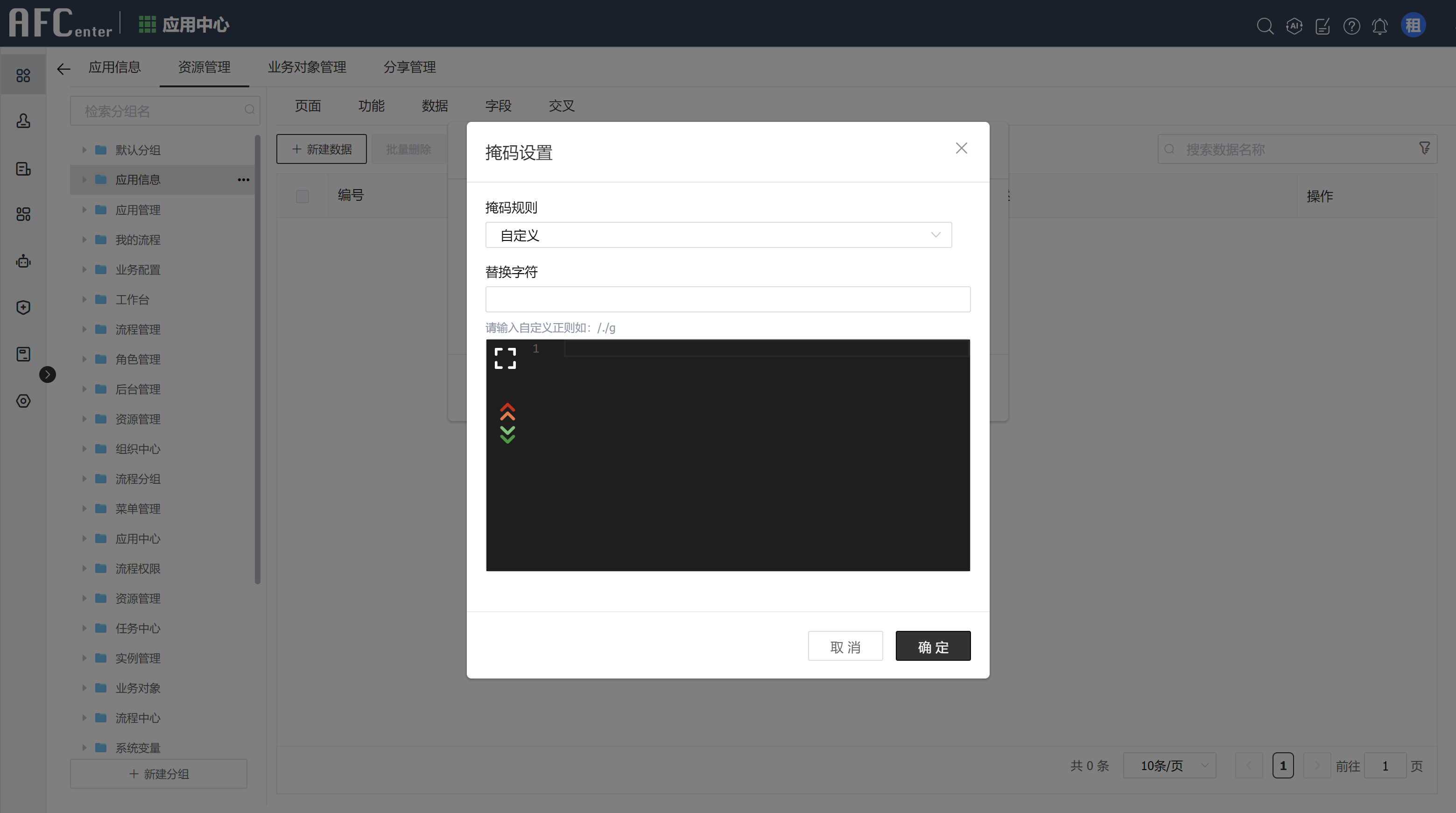This screenshot has height=813, width=1456.
Task: Click the 替换字符 input field
Action: pos(727,299)
